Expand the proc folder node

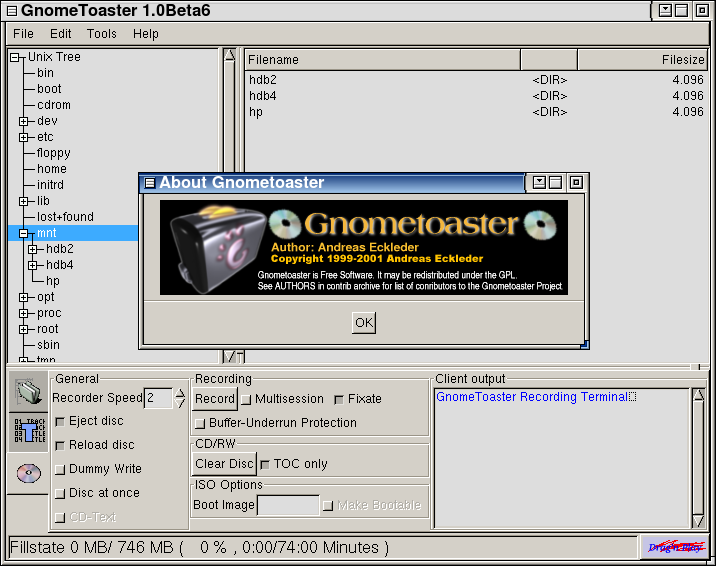(24, 314)
